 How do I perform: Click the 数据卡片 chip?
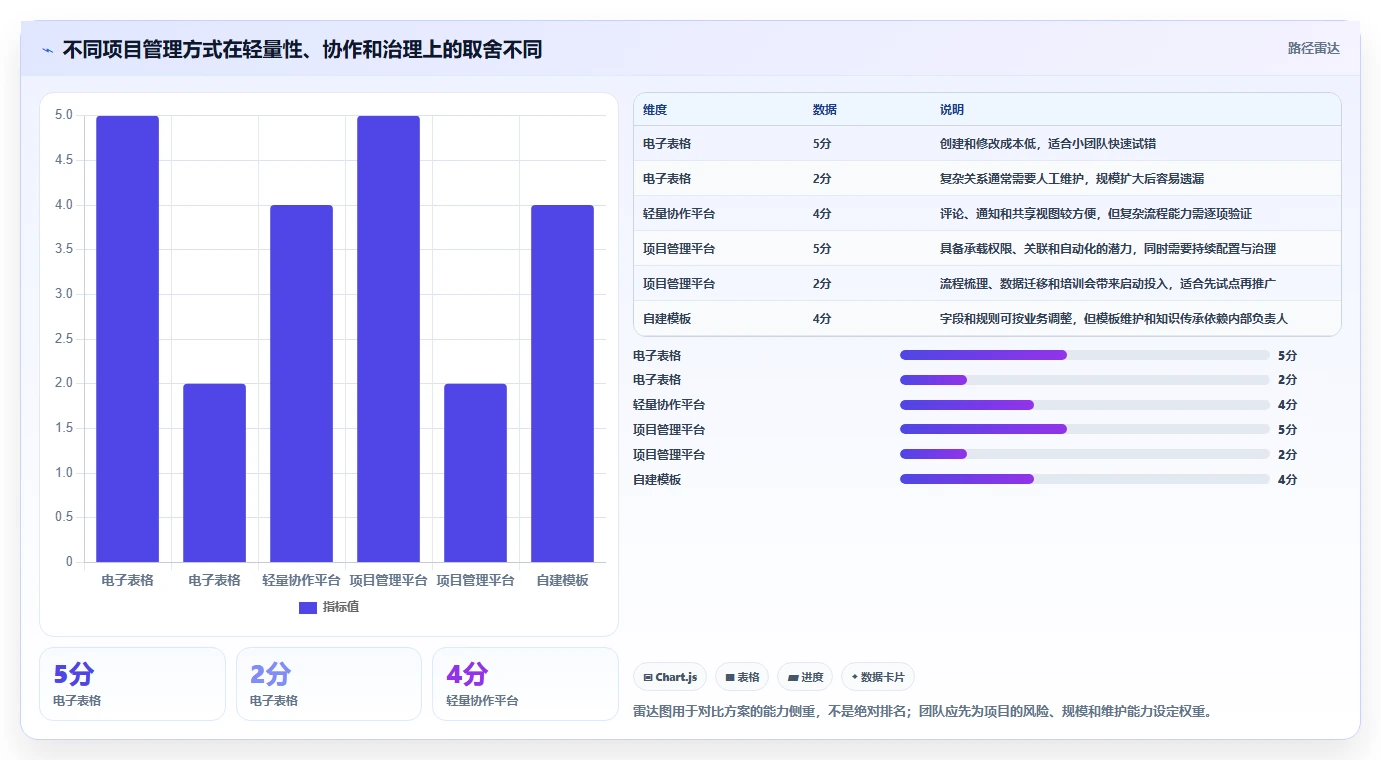click(878, 677)
